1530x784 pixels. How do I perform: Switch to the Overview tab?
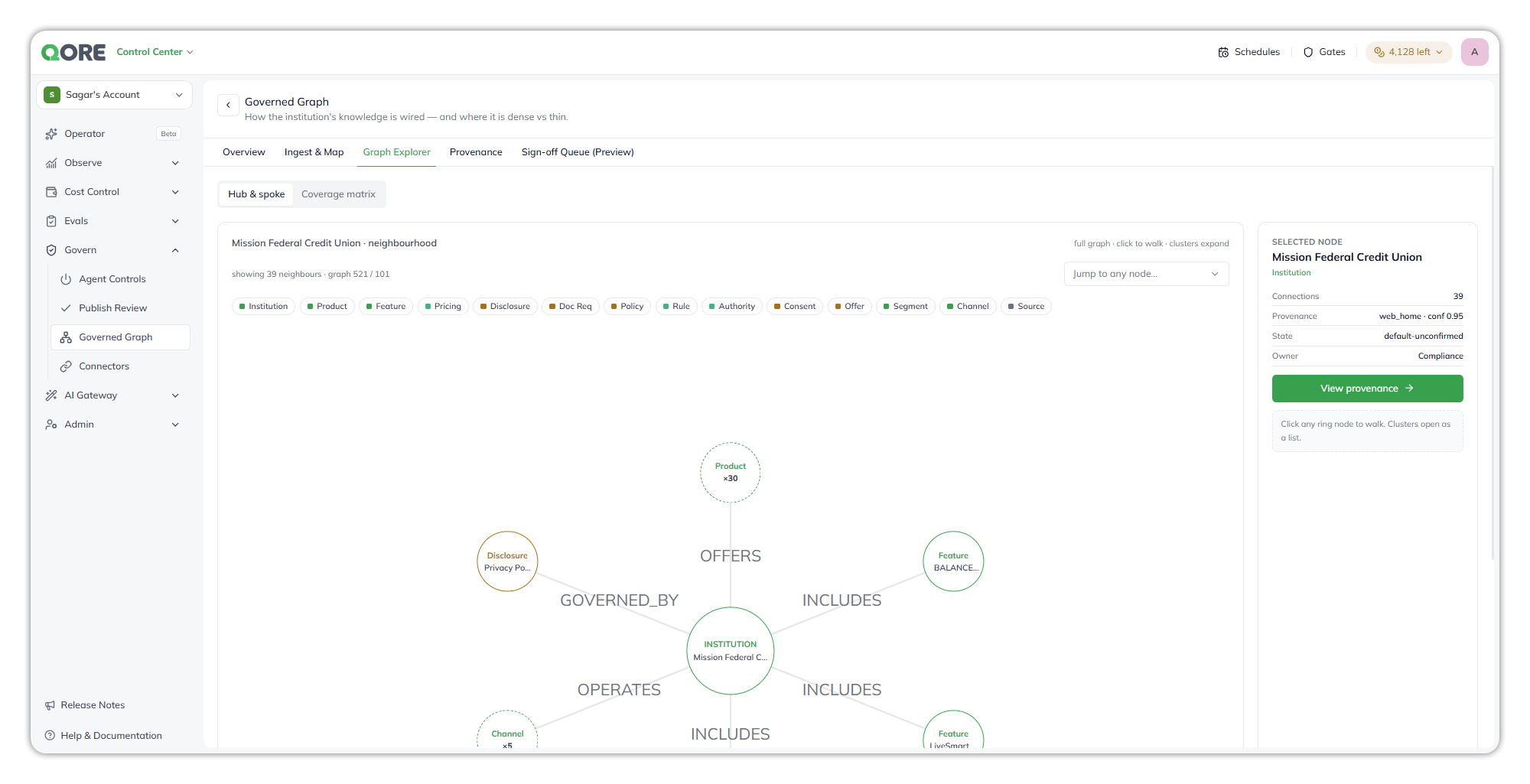244,152
